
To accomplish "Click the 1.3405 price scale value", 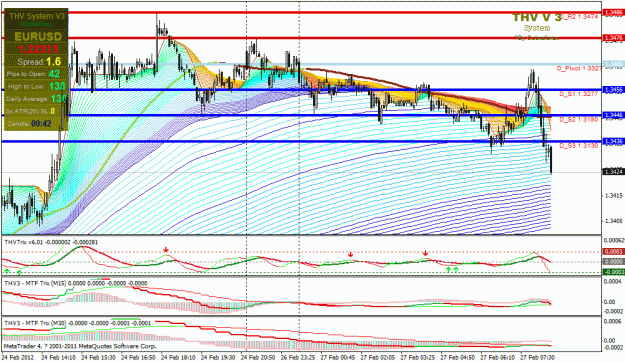I will tap(614, 221).
